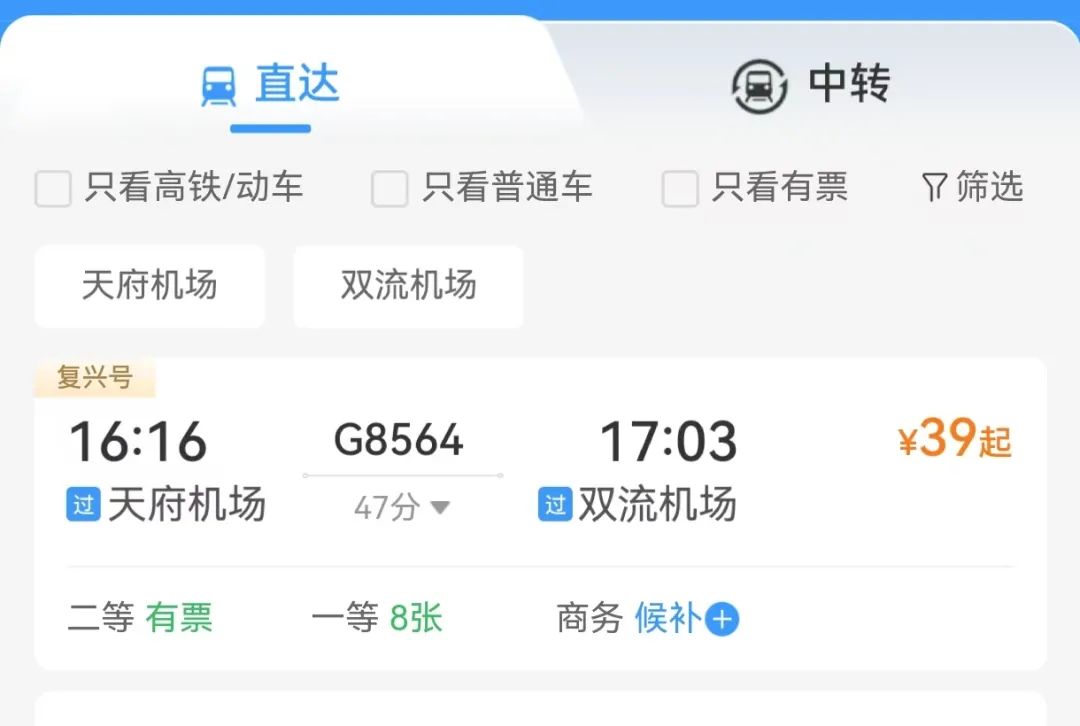Click the funnel filter icon
This screenshot has width=1080, height=726.
(x=934, y=187)
